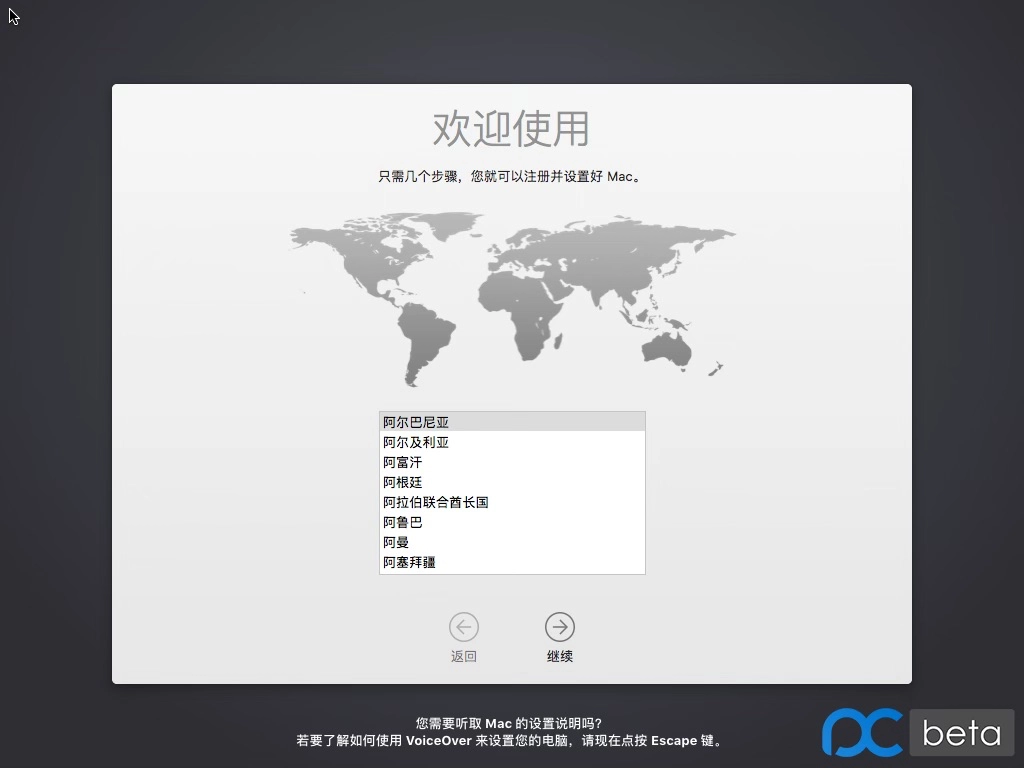Click the Back (返回) arrow icon
Viewport: 1024px width, 768px height.
[464, 627]
